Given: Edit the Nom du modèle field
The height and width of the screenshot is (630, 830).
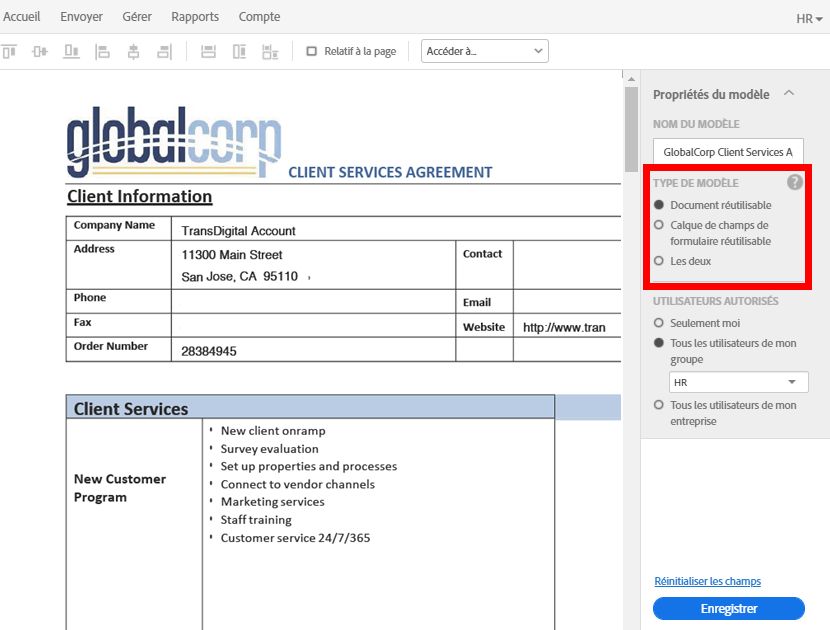Looking at the screenshot, I should [728, 151].
